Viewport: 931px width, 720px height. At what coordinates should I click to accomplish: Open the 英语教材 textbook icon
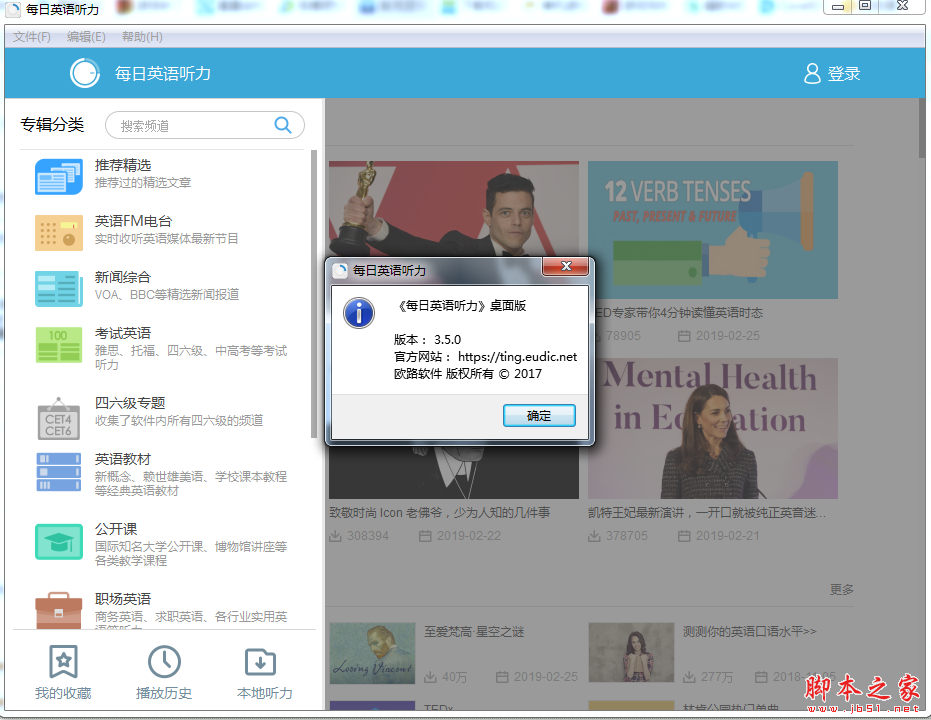(59, 472)
